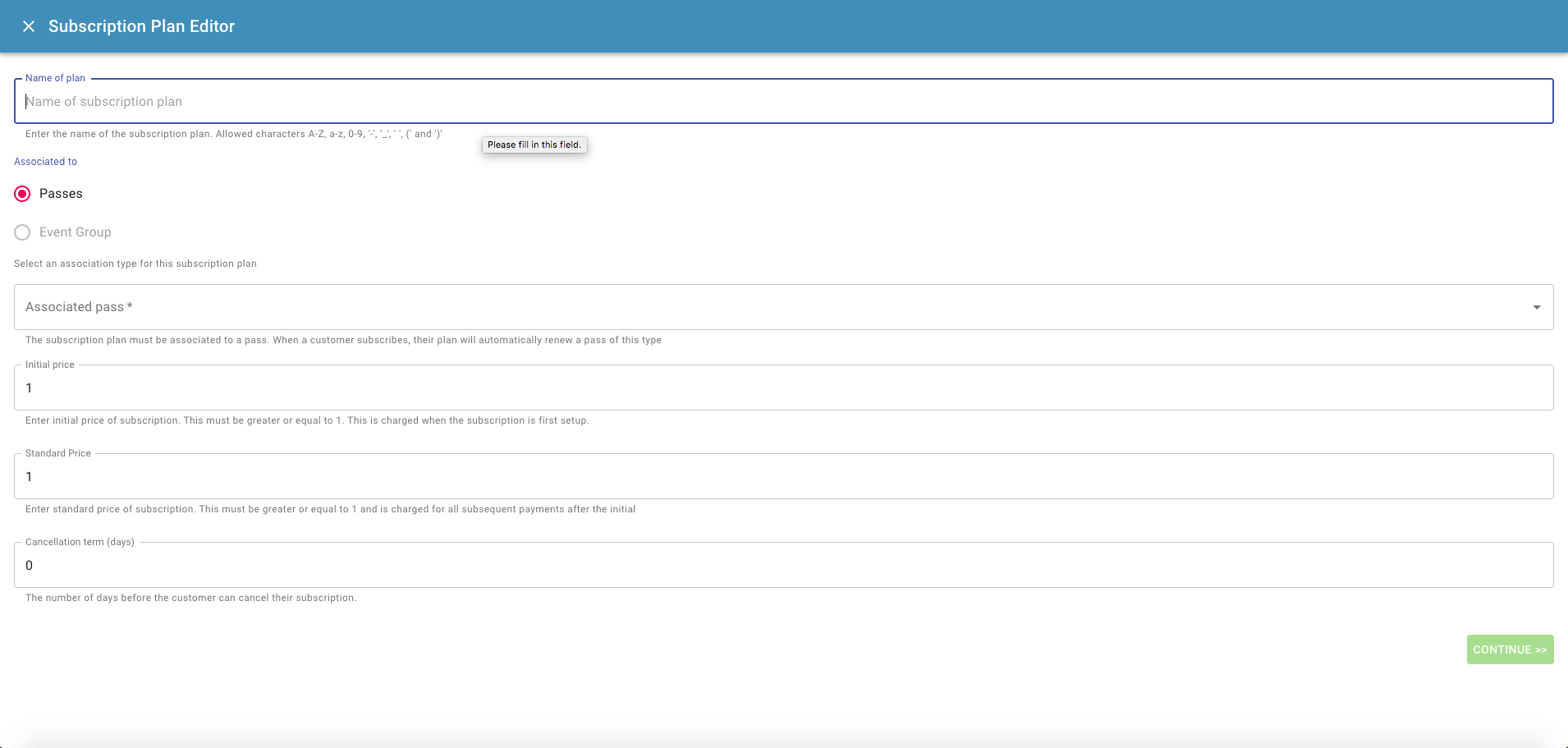
Task: Click the Subscription Plan Editor title
Action: (141, 25)
